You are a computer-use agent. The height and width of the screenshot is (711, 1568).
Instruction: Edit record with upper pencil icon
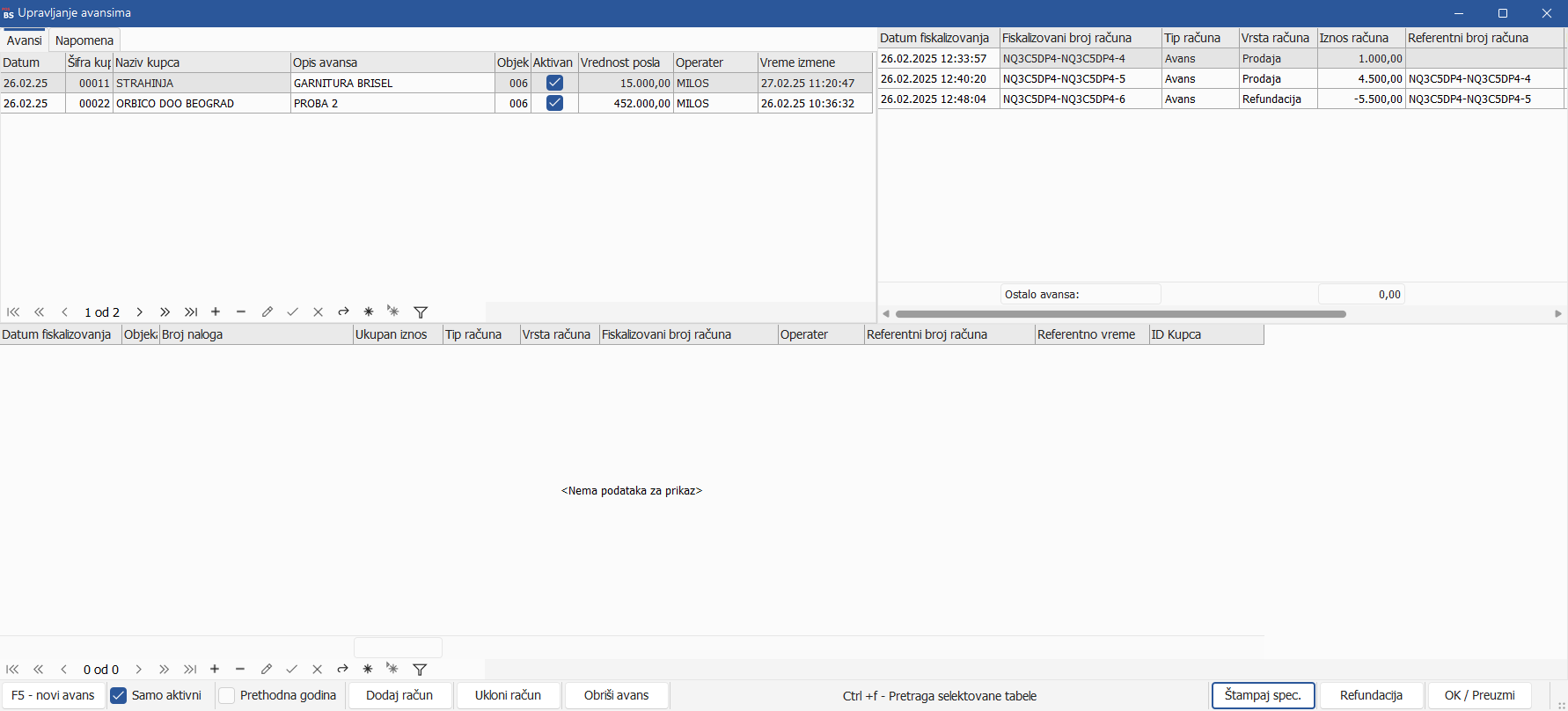pos(267,312)
